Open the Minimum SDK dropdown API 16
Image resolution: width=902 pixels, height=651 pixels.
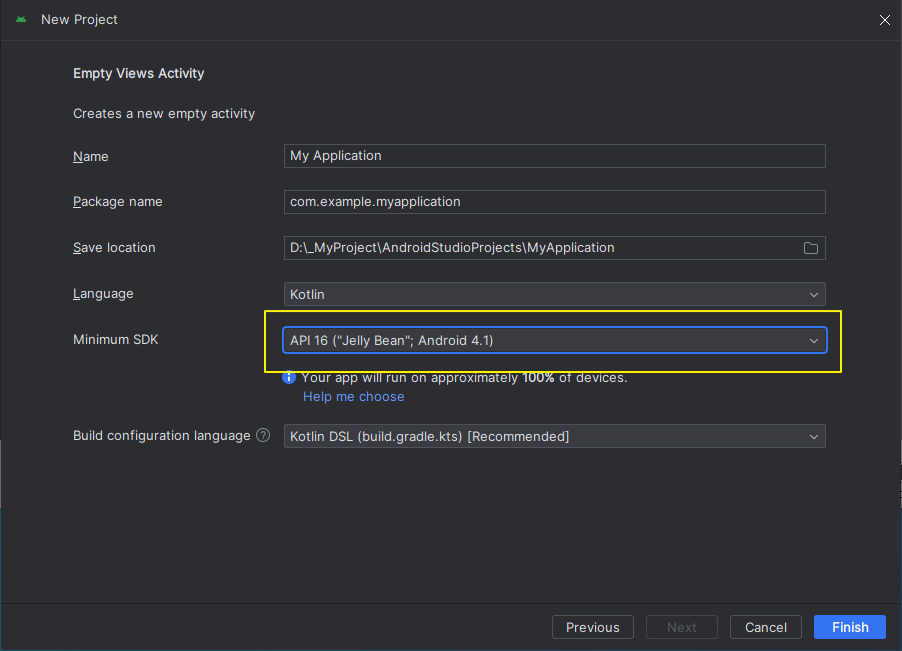tap(555, 340)
